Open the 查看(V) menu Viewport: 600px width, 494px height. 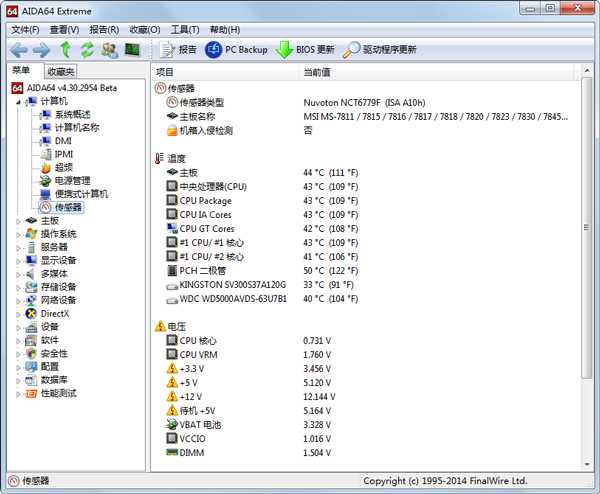coord(64,30)
